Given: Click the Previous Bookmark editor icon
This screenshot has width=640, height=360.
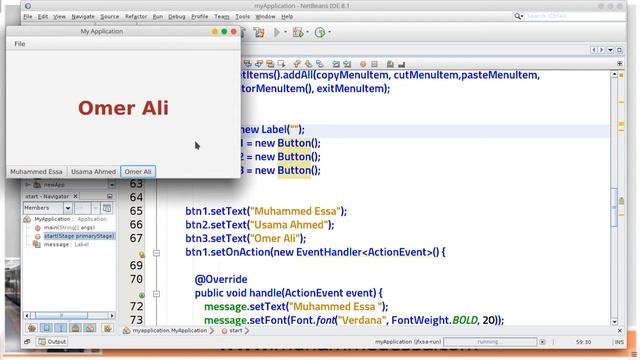Looking at the screenshot, I should (297, 64).
